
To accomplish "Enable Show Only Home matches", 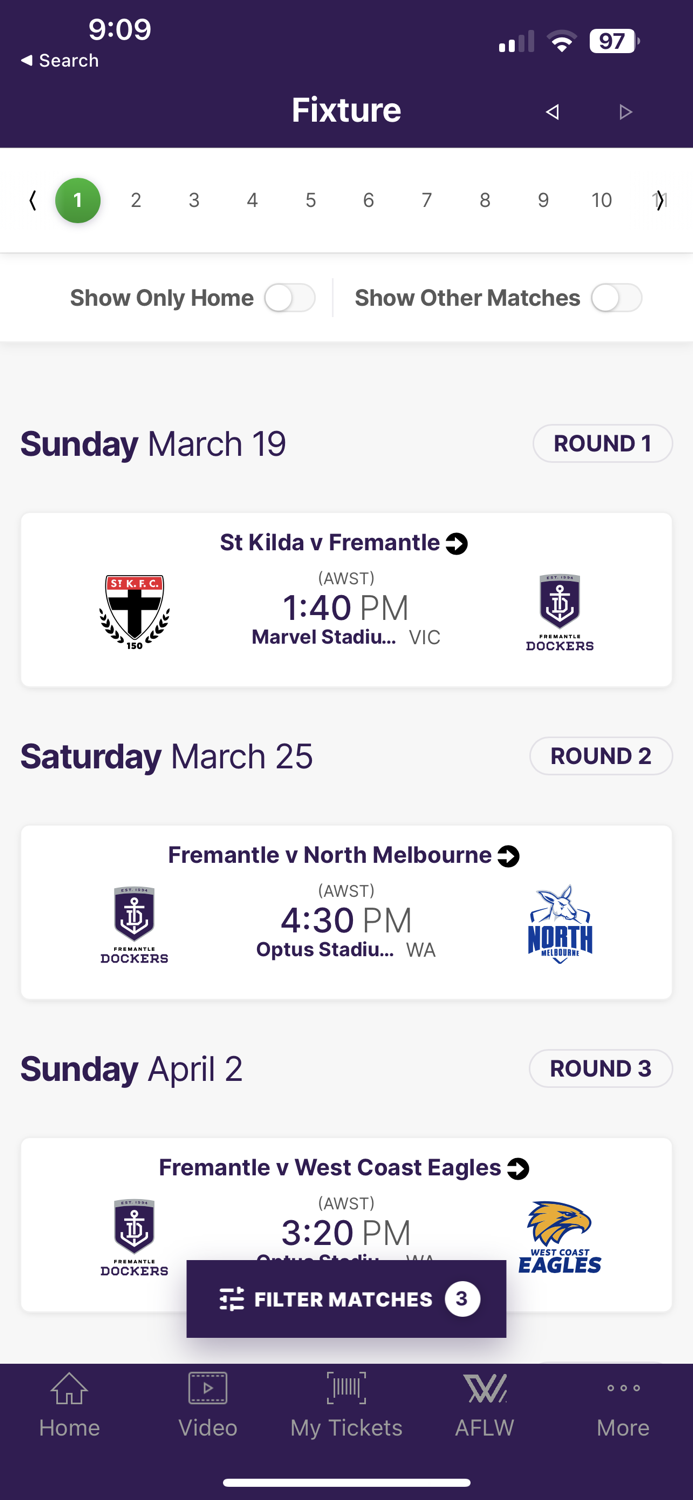I will (289, 297).
